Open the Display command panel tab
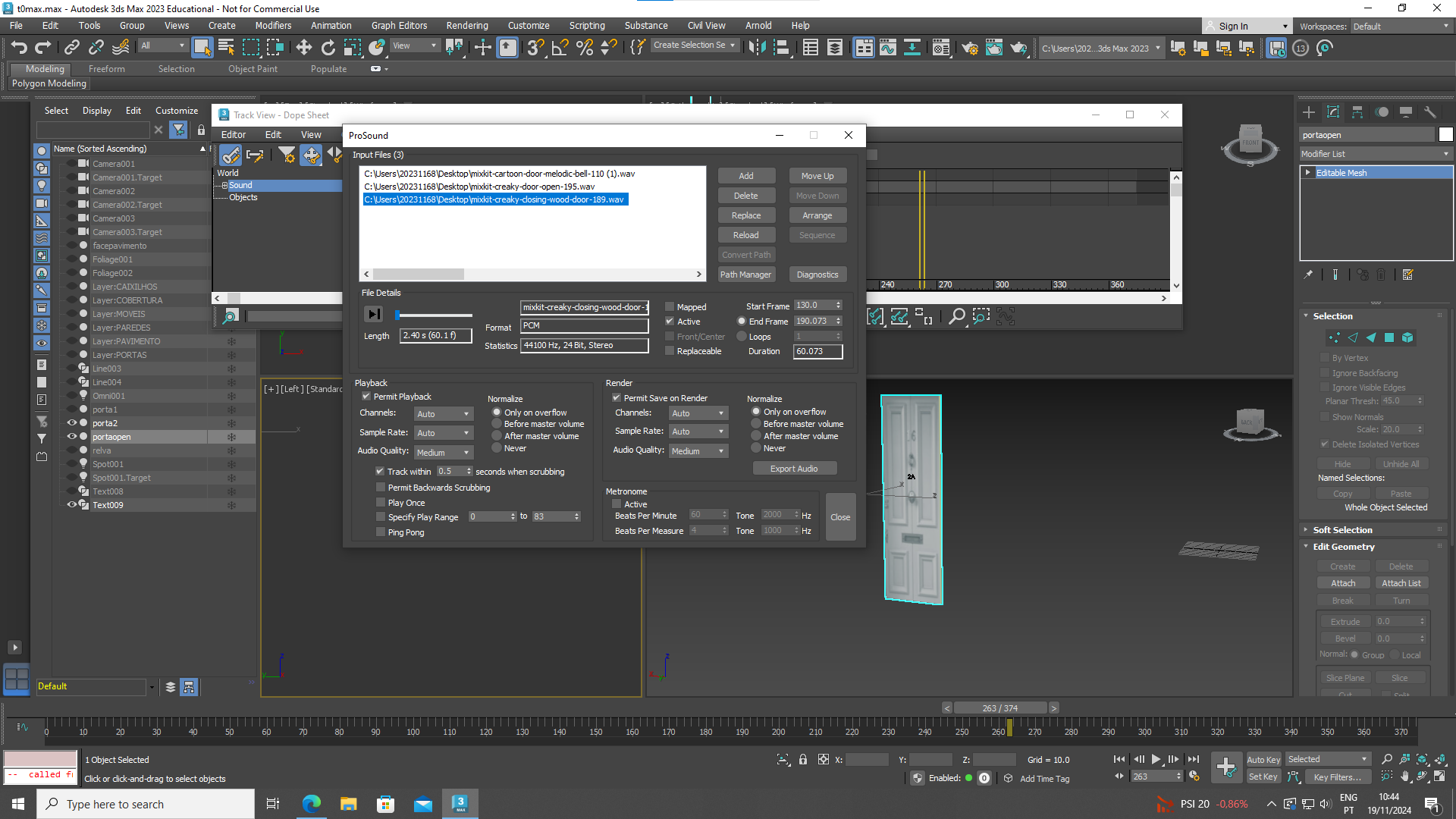 pos(1406,112)
